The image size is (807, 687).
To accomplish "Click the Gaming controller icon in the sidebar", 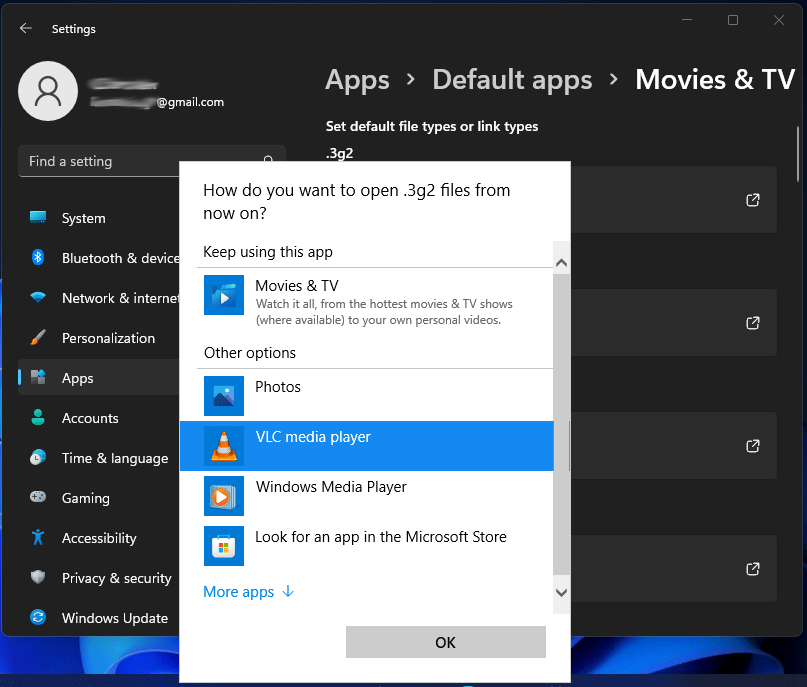I will point(37,498).
